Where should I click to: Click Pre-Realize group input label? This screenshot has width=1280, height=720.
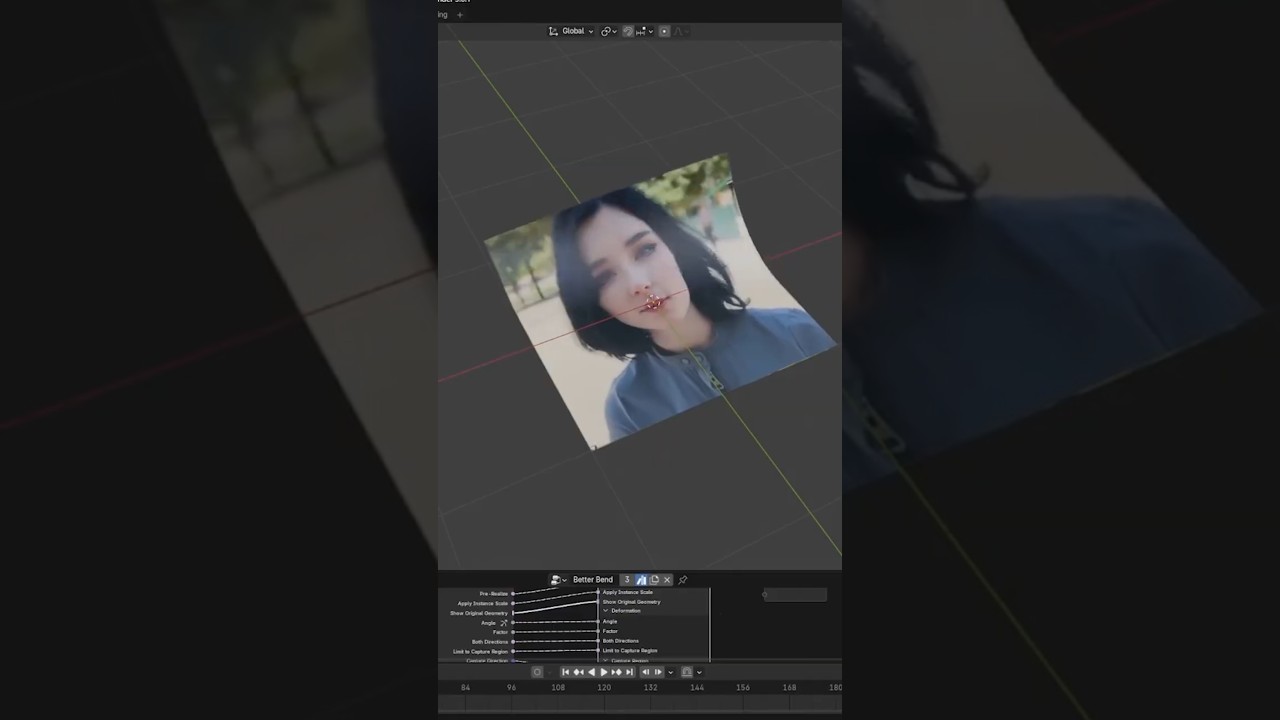[494, 594]
